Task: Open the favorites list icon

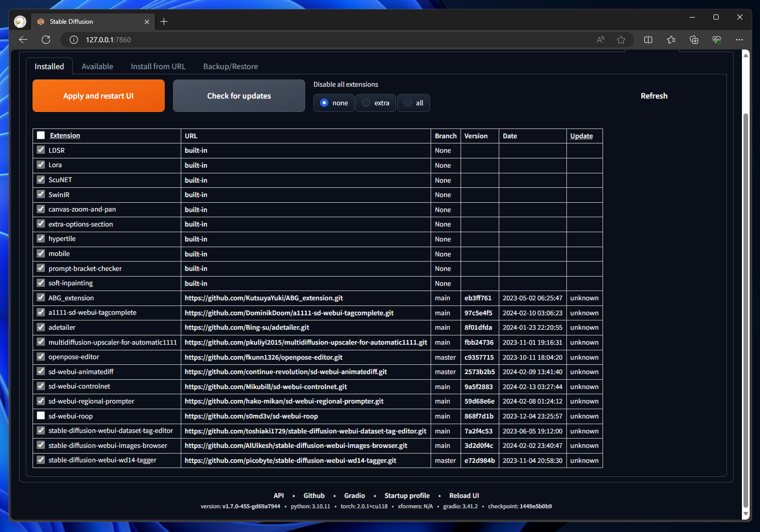Action: tap(671, 40)
